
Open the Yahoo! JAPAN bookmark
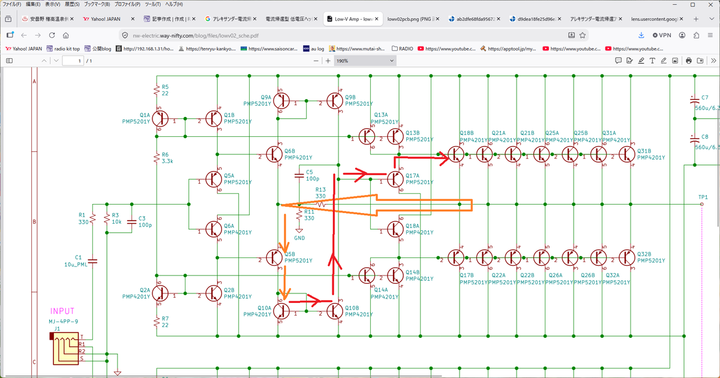tap(23, 48)
